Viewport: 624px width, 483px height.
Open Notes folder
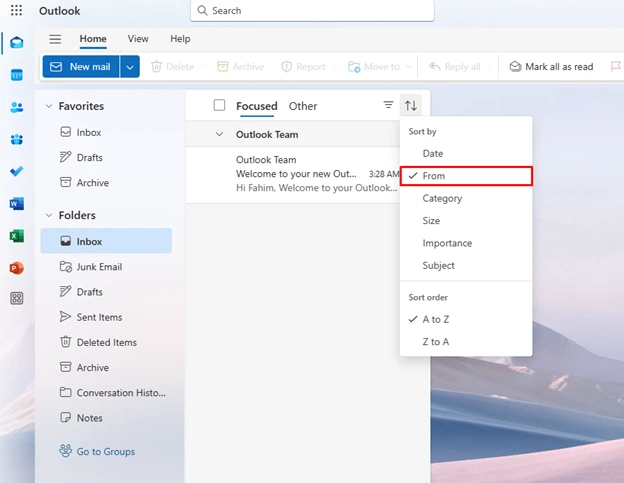point(106,418)
